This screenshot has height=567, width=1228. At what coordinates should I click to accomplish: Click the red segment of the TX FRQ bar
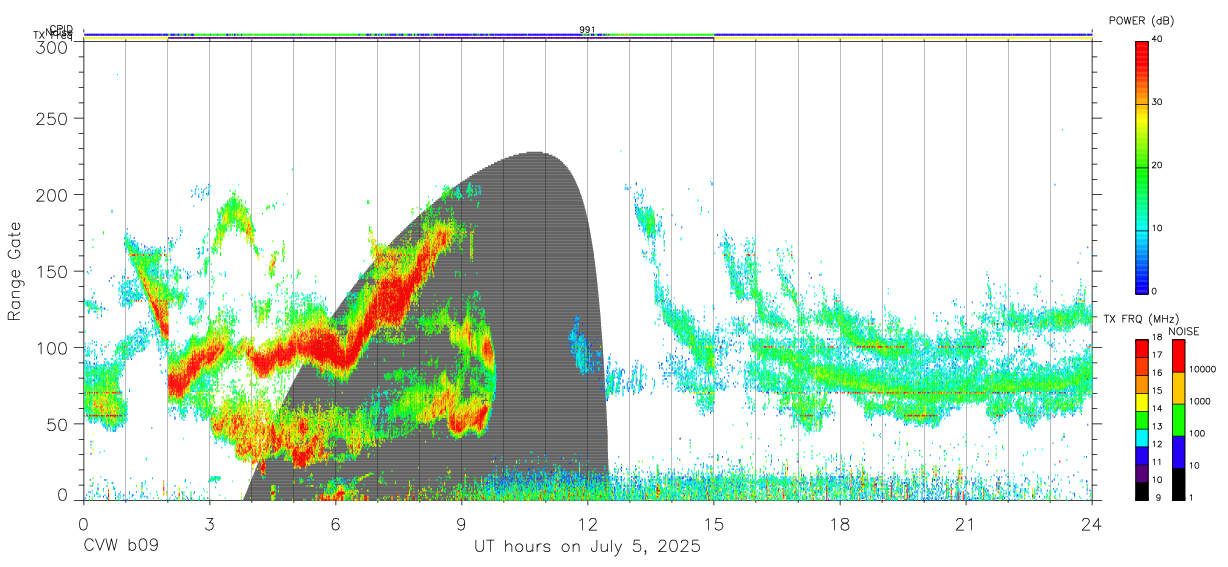click(1142, 349)
